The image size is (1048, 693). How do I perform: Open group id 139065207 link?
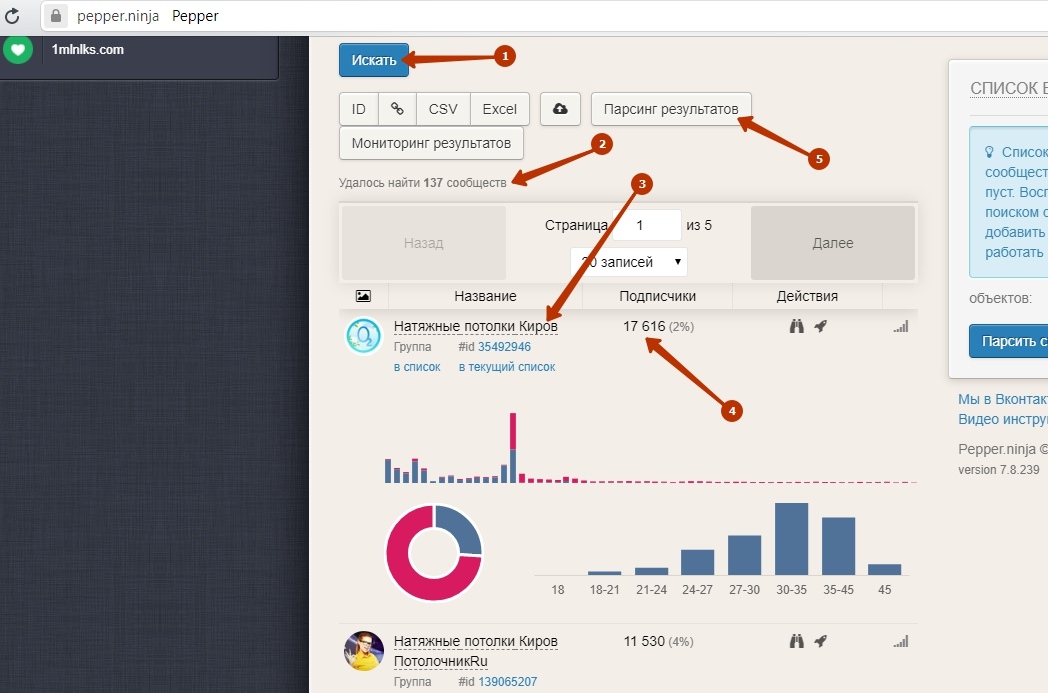pos(507,682)
